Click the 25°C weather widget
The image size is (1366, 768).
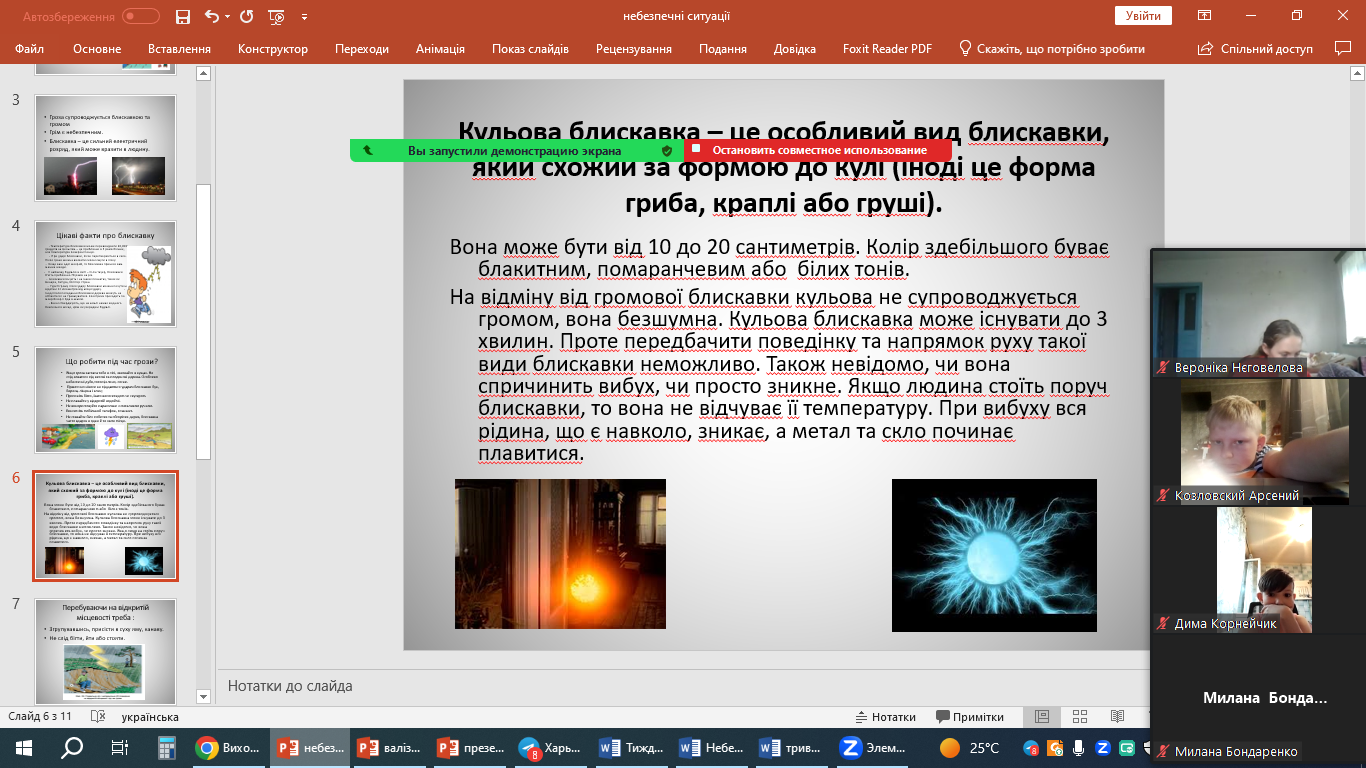(970, 747)
